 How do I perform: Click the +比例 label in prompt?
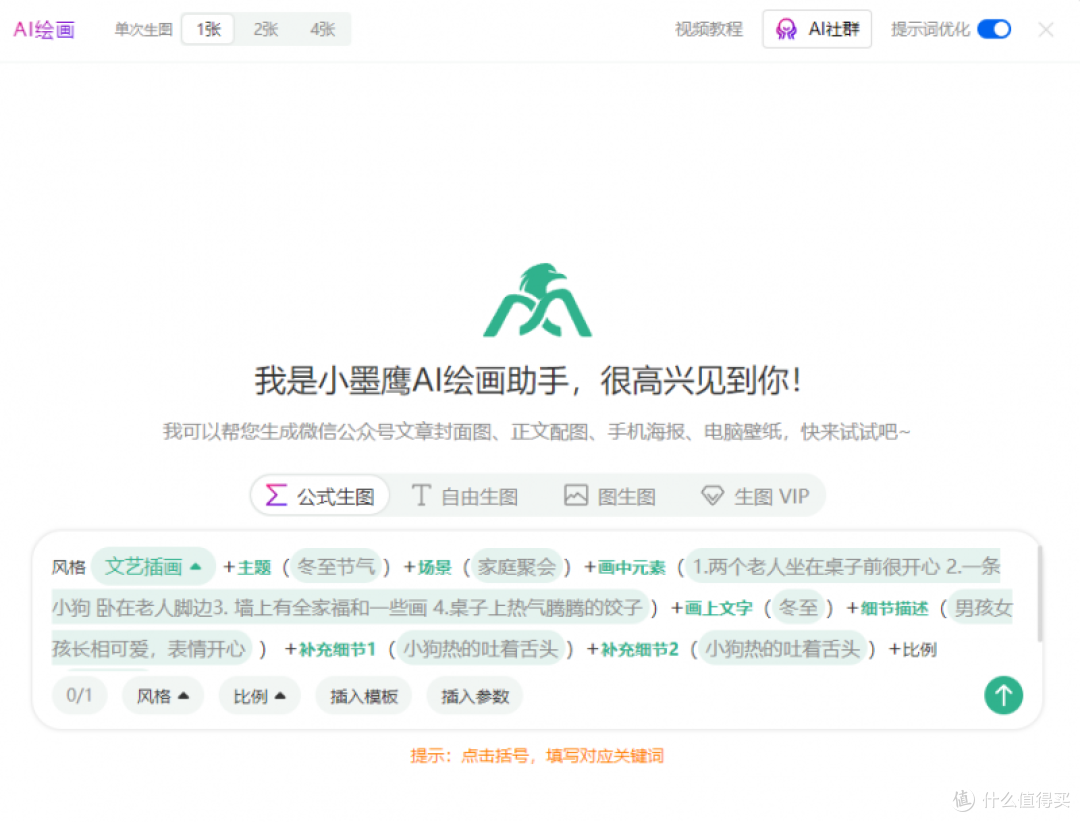(913, 650)
